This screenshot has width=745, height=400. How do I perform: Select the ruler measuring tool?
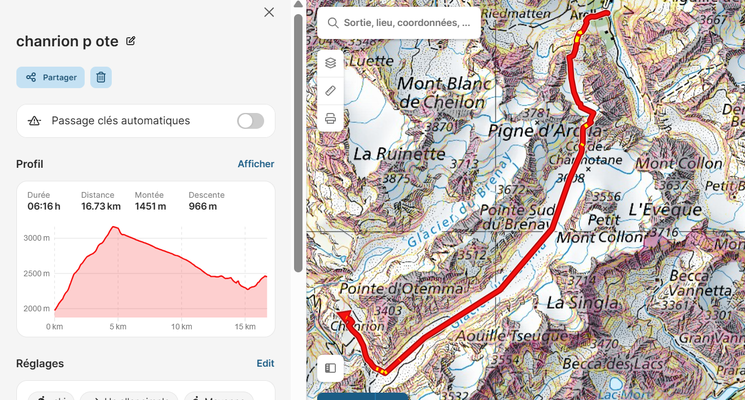click(330, 91)
